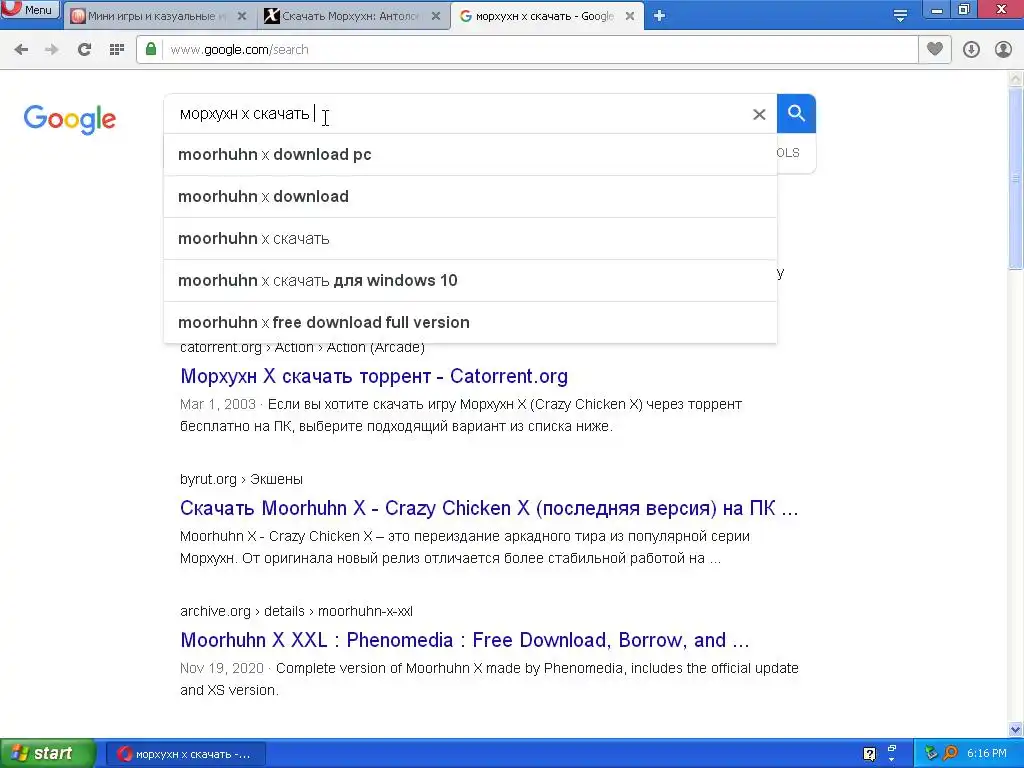Click the scrollbar up arrow
The width and height of the screenshot is (1024, 768).
1016,79
